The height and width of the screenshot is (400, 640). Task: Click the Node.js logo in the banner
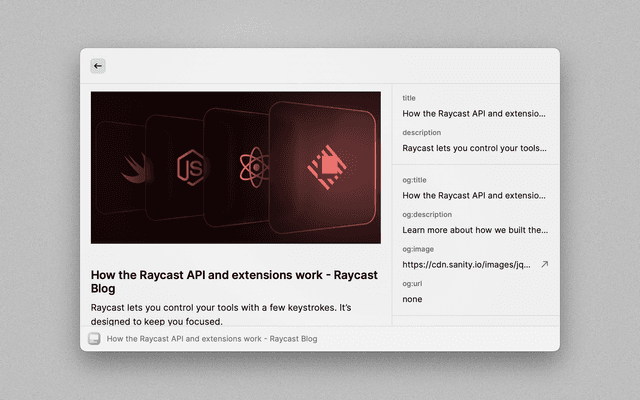pos(190,167)
